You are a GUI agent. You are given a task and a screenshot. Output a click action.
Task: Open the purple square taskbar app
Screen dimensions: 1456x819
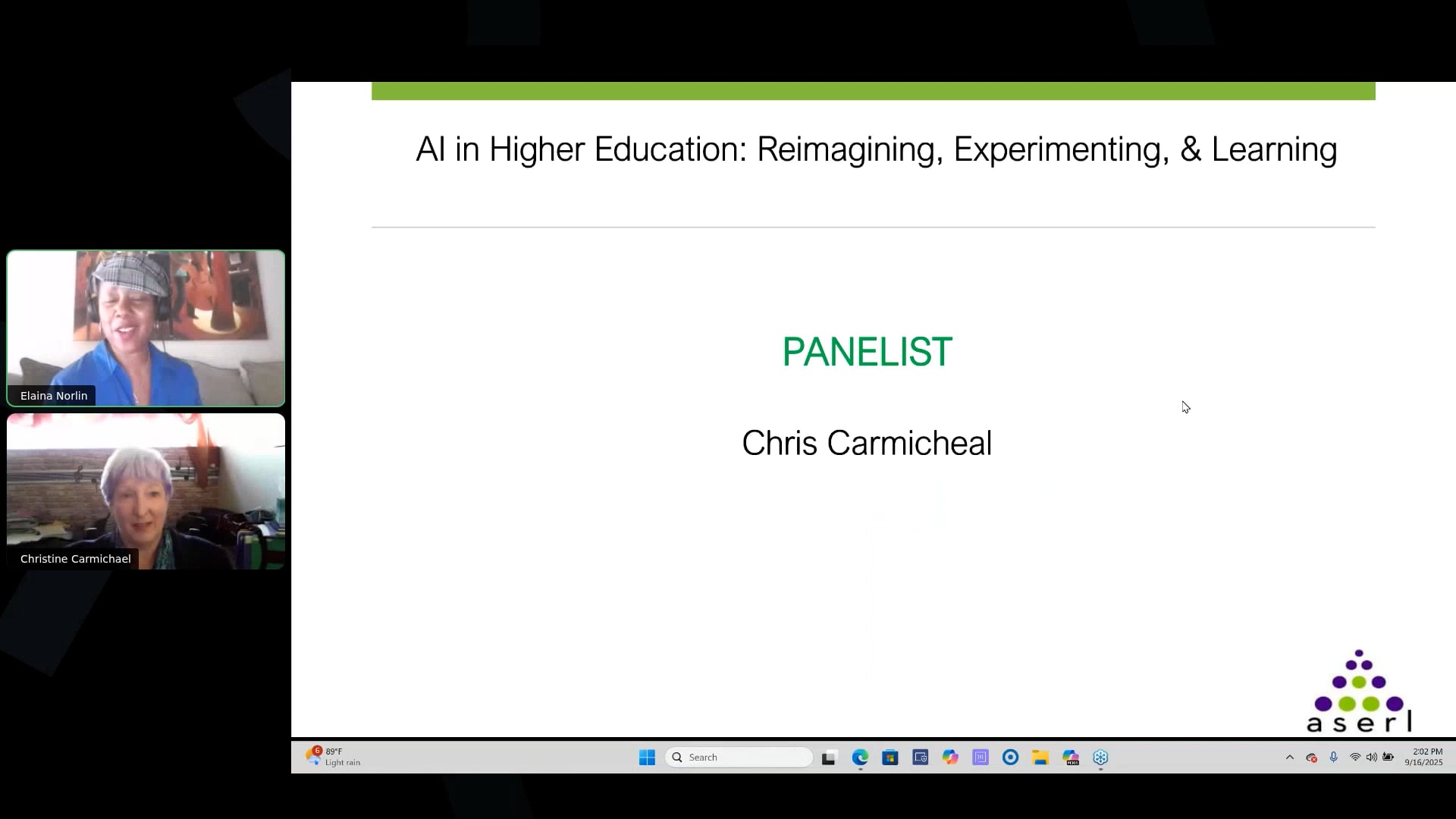981,758
